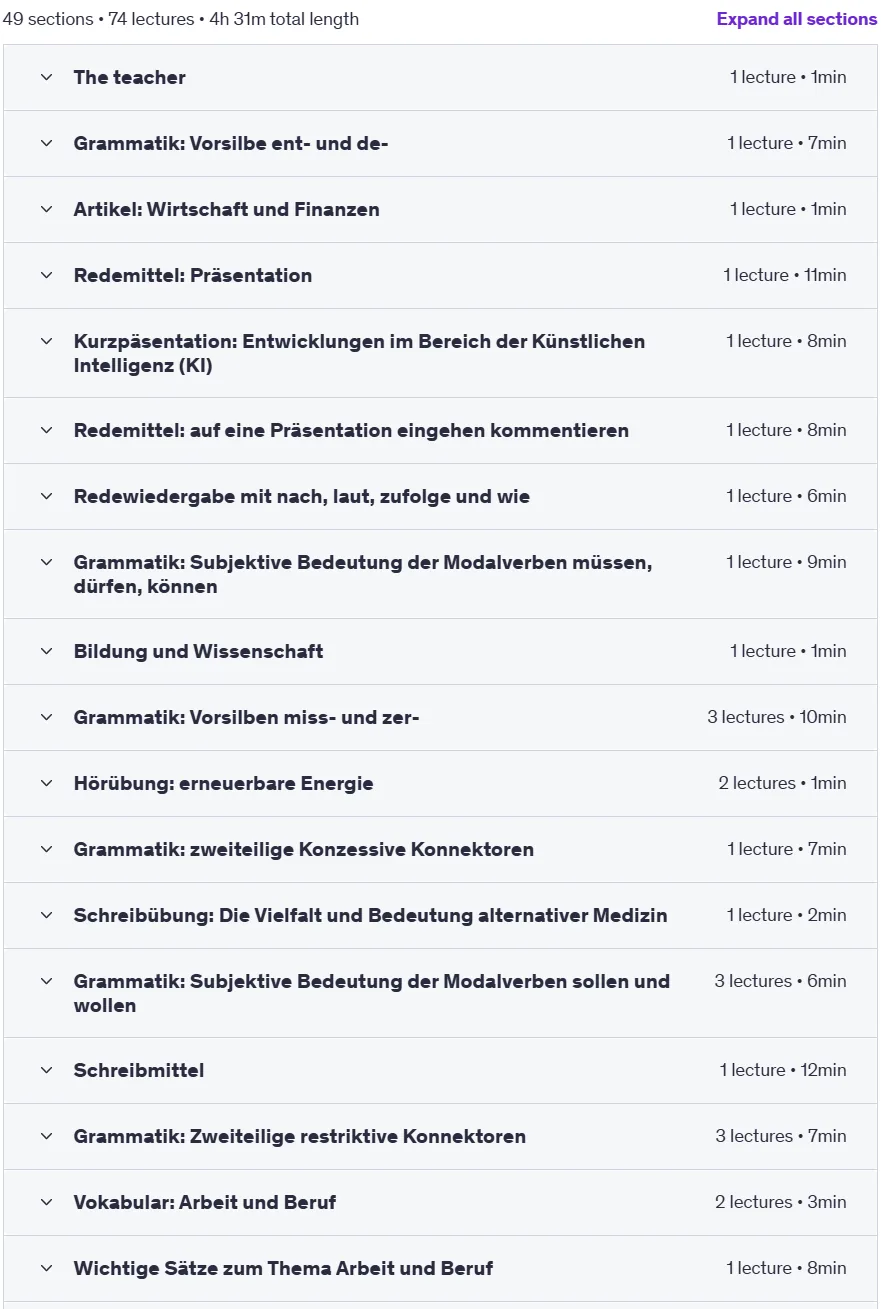
Task: Open the Redemittel: Präsentation section
Action: pos(440,275)
